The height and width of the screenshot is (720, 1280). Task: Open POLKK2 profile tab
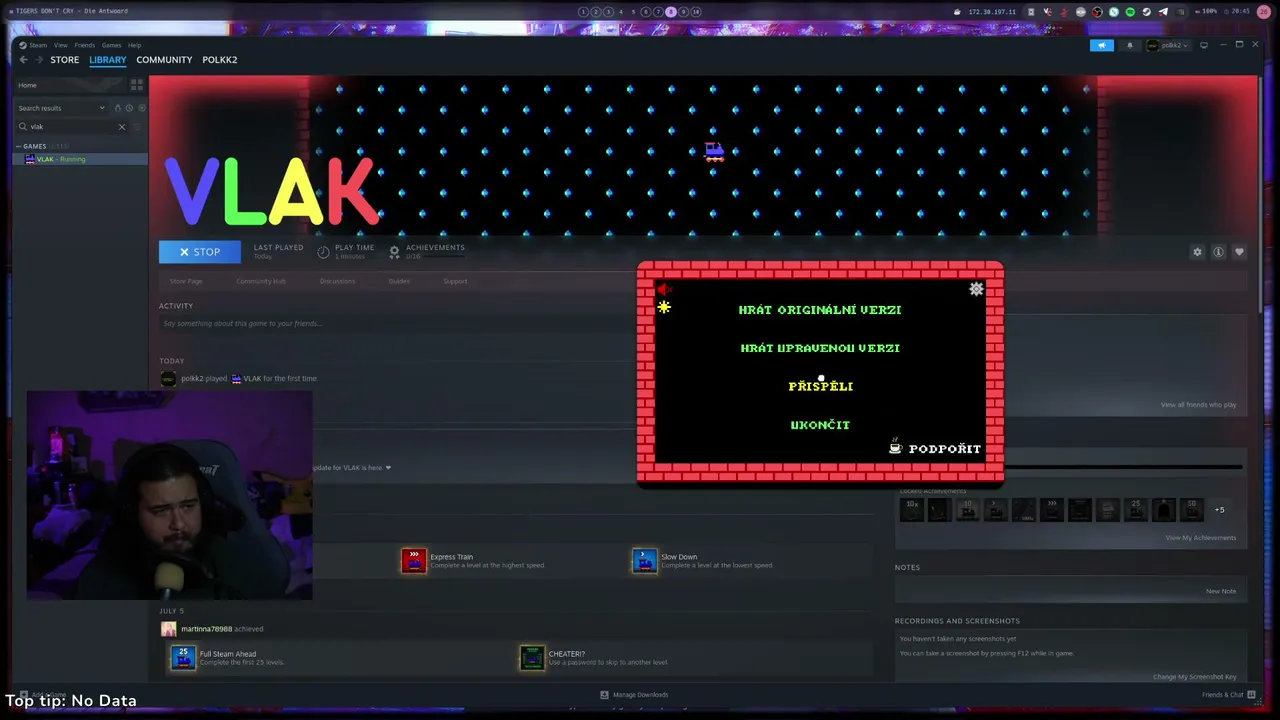tap(220, 60)
